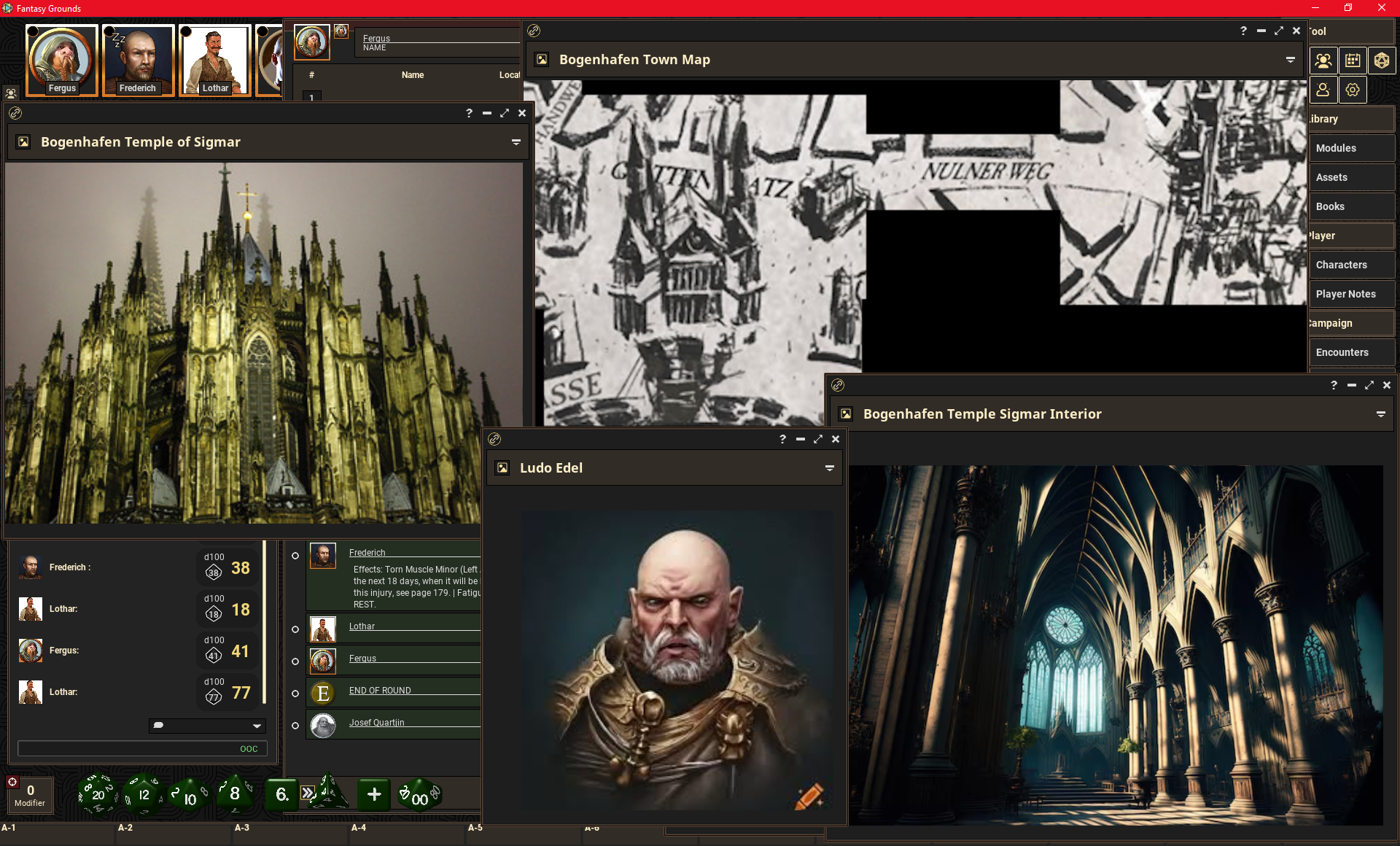
Task: Pick the d8 die
Action: coord(235,793)
